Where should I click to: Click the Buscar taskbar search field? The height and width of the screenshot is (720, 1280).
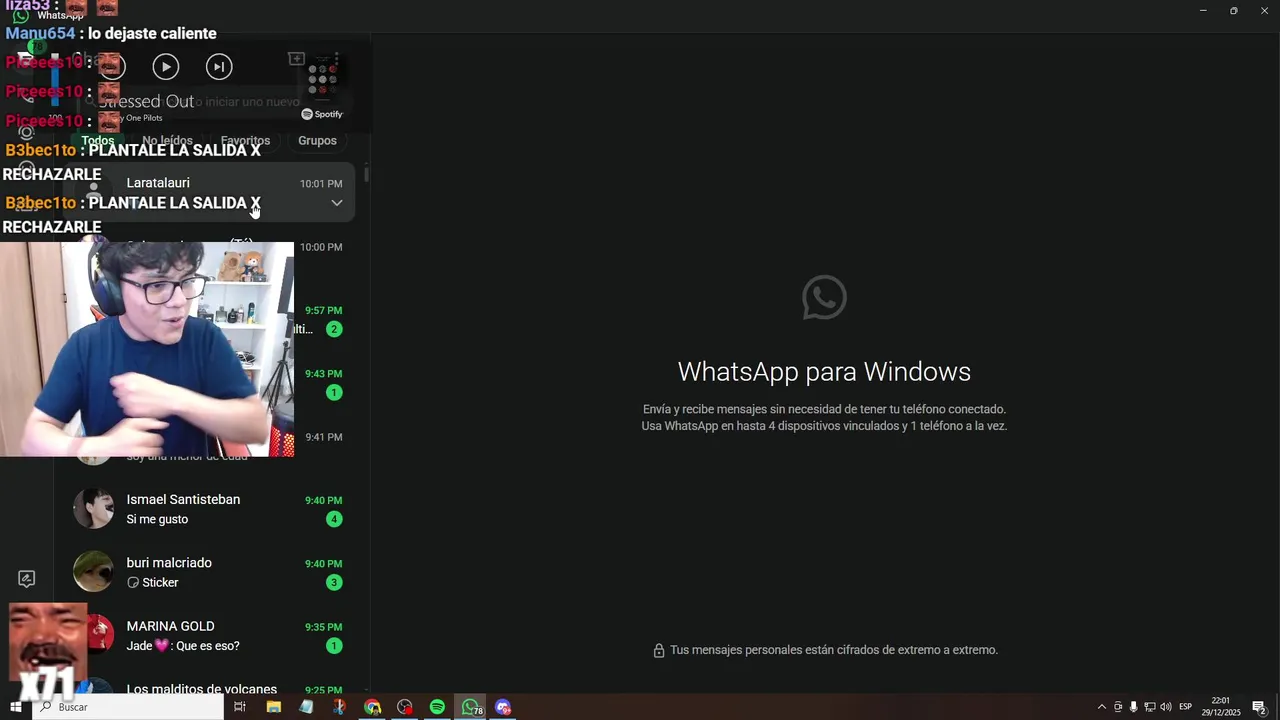(128, 707)
